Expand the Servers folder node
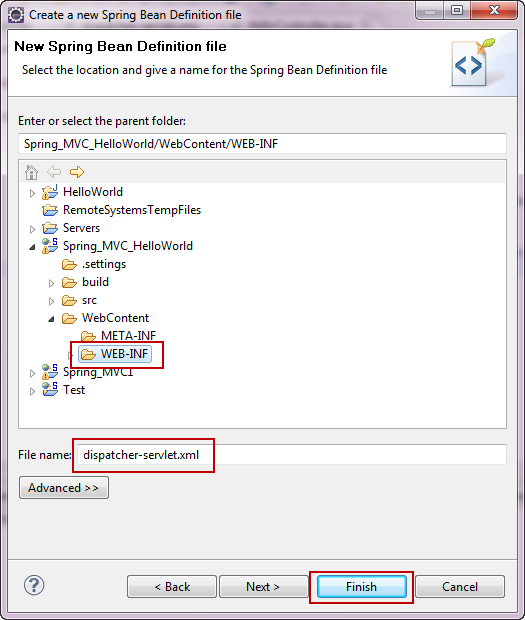 point(32,229)
